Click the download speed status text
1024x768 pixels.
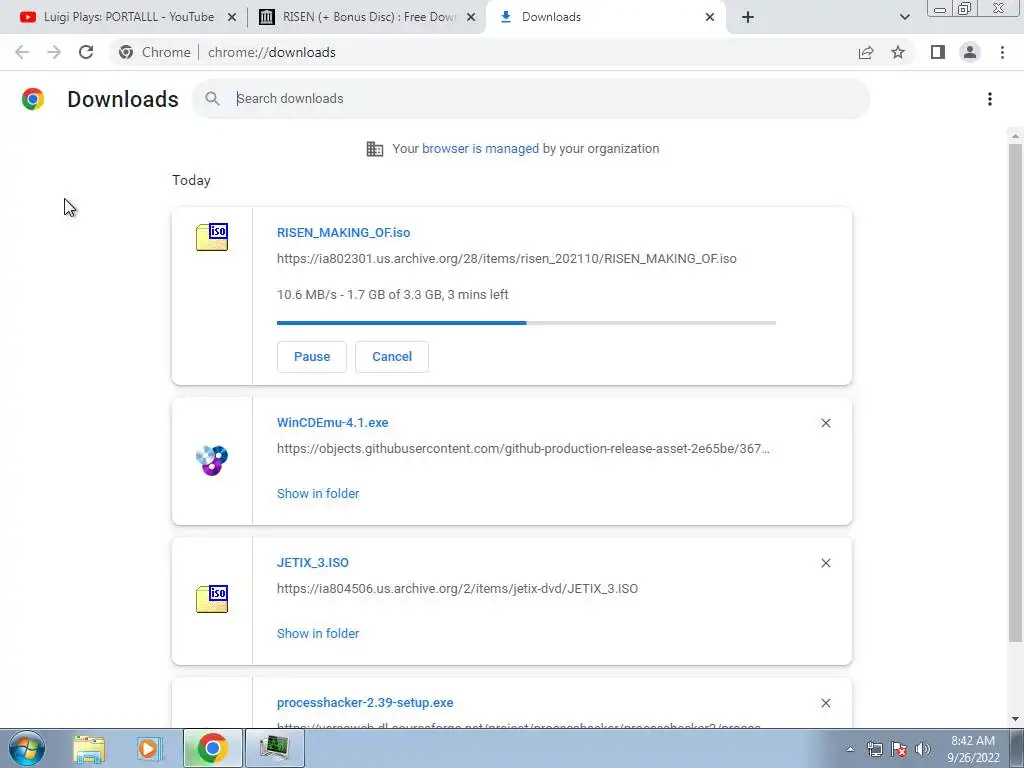pos(392,295)
